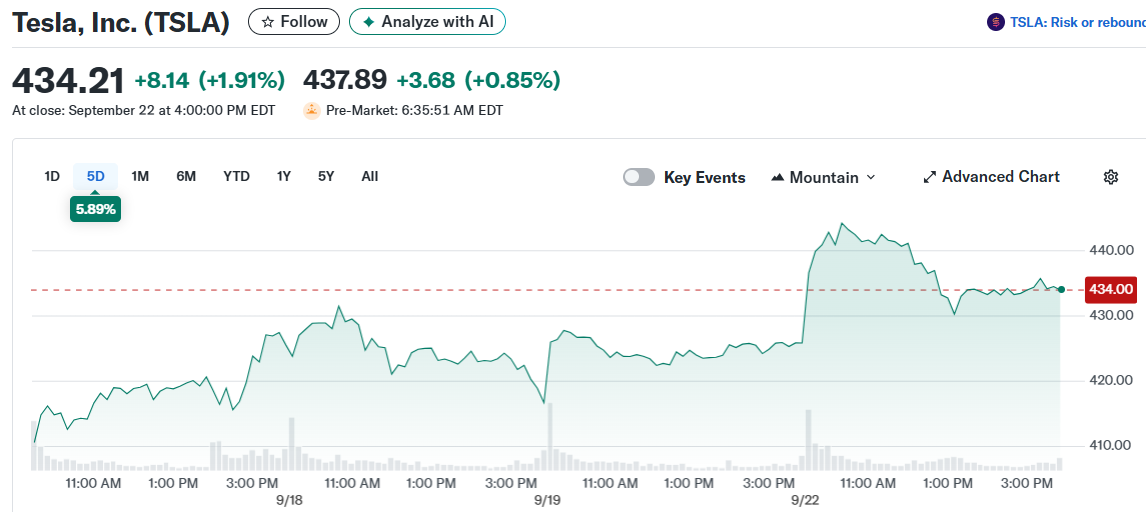The height and width of the screenshot is (512, 1146).
Task: Click the red 434.00 price marker
Action: [1111, 290]
